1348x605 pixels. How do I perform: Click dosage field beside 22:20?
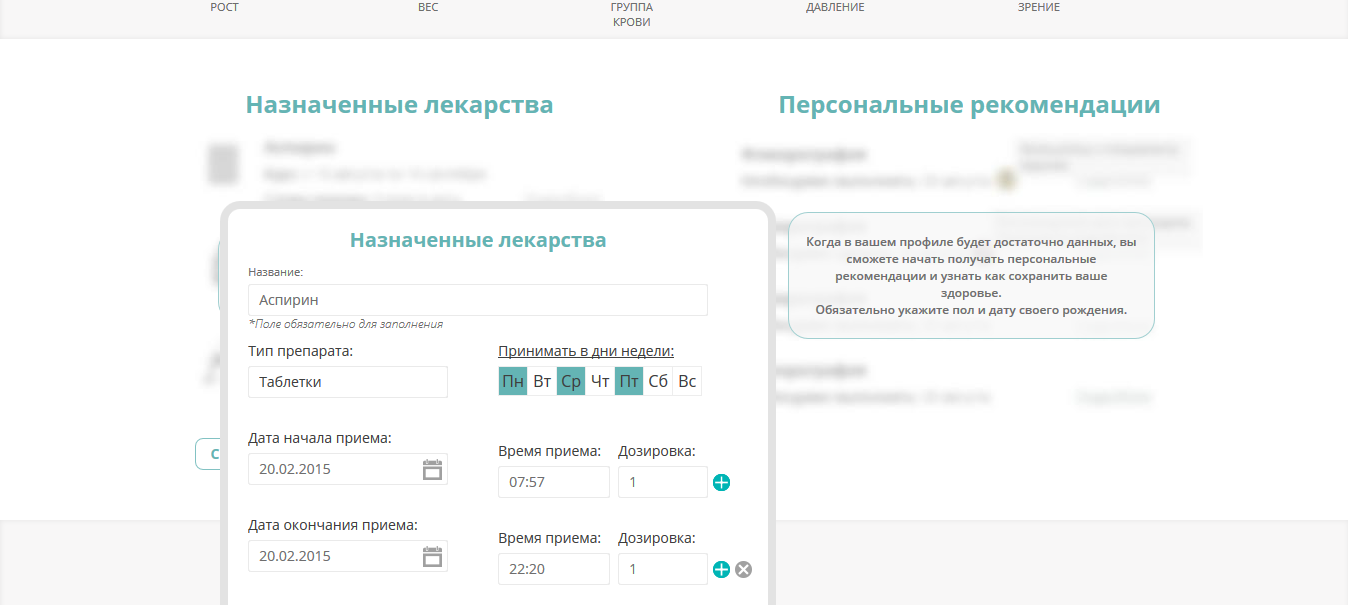[662, 569]
